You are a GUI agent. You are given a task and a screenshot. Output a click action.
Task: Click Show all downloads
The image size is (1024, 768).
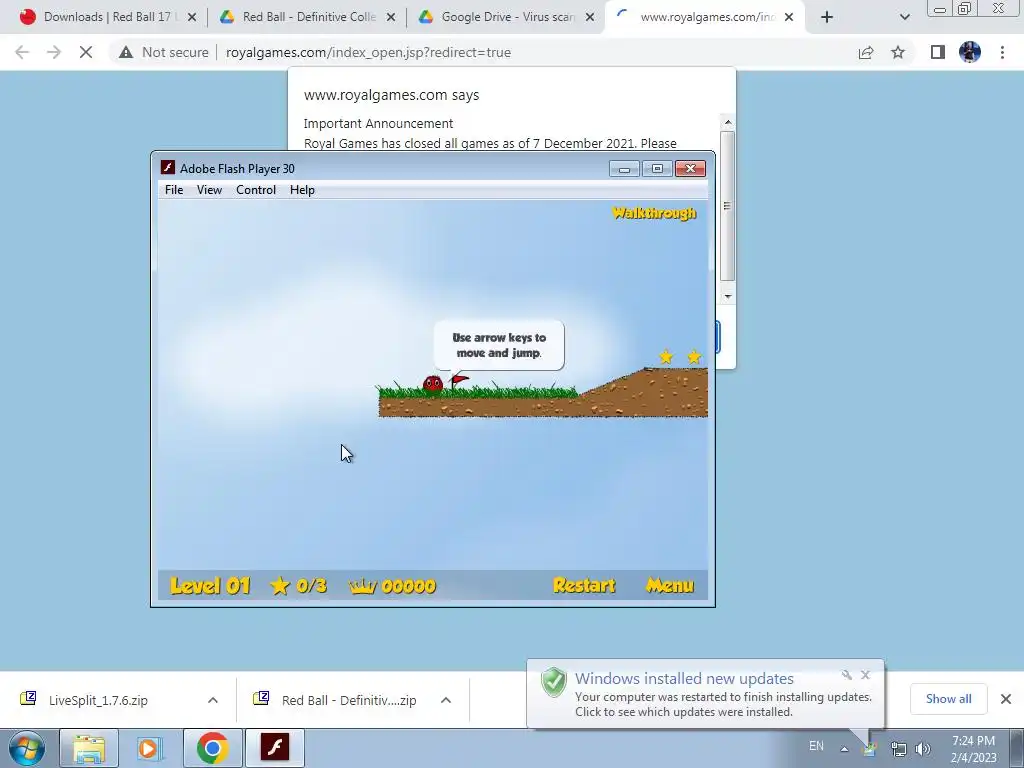(948, 699)
